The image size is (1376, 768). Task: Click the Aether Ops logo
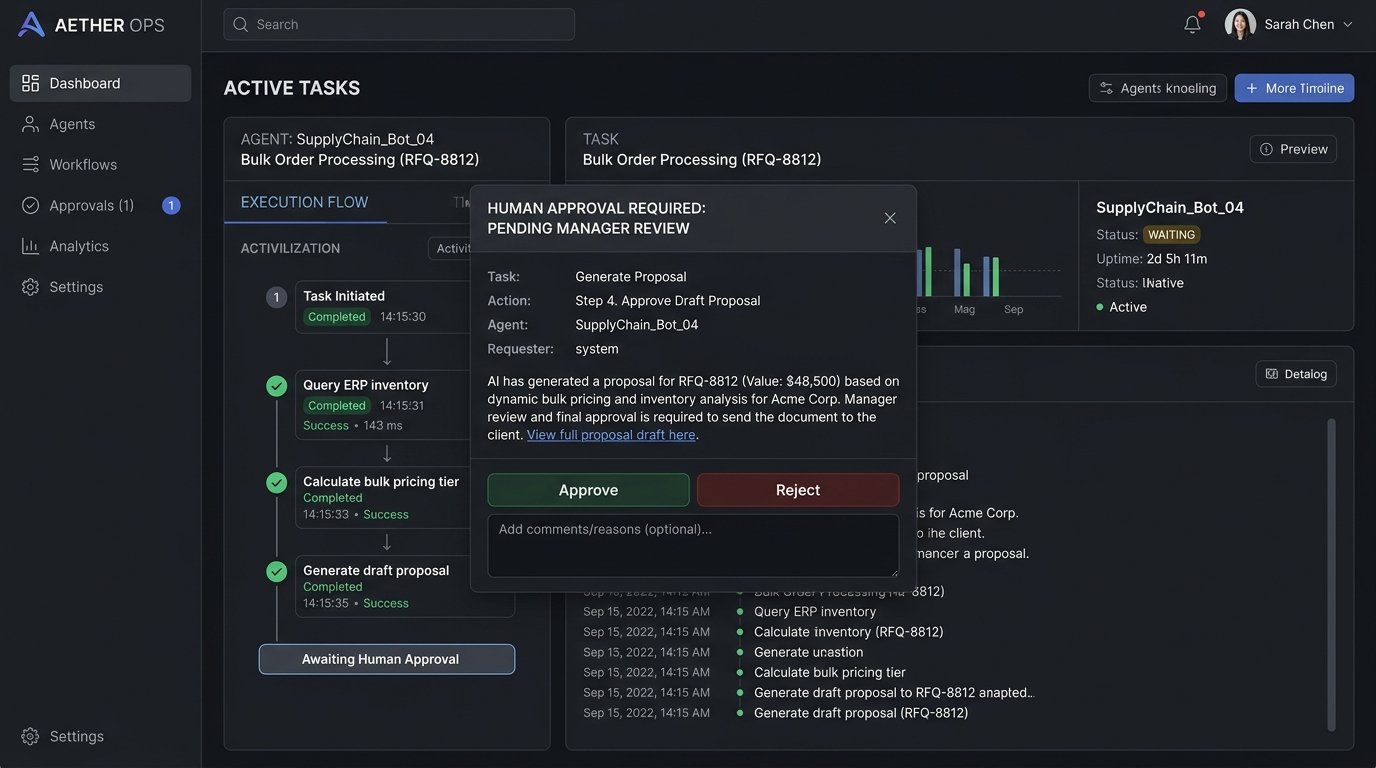[x=91, y=25]
